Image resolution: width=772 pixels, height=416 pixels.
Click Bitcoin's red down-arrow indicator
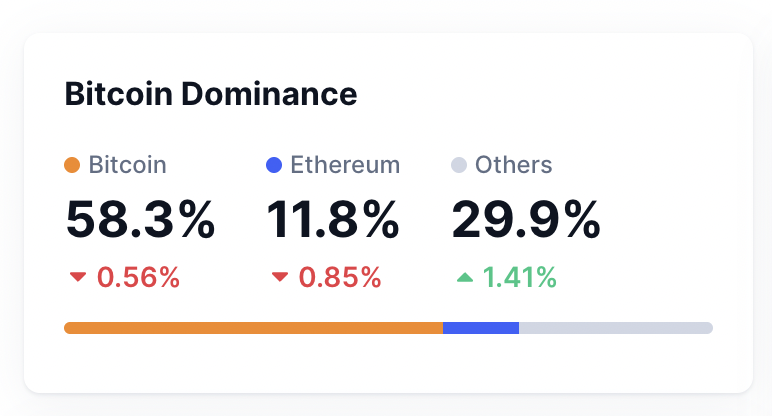coord(78,277)
